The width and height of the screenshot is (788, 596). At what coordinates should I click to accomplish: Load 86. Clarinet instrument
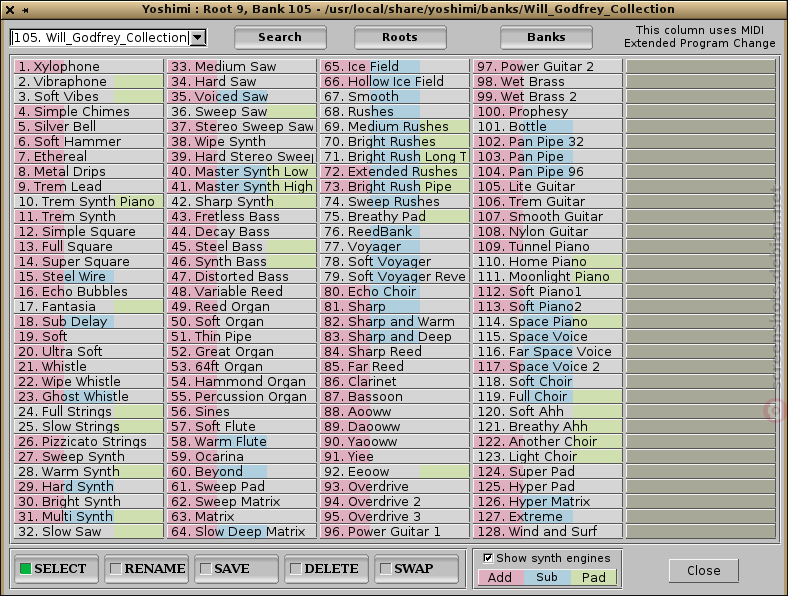click(395, 381)
